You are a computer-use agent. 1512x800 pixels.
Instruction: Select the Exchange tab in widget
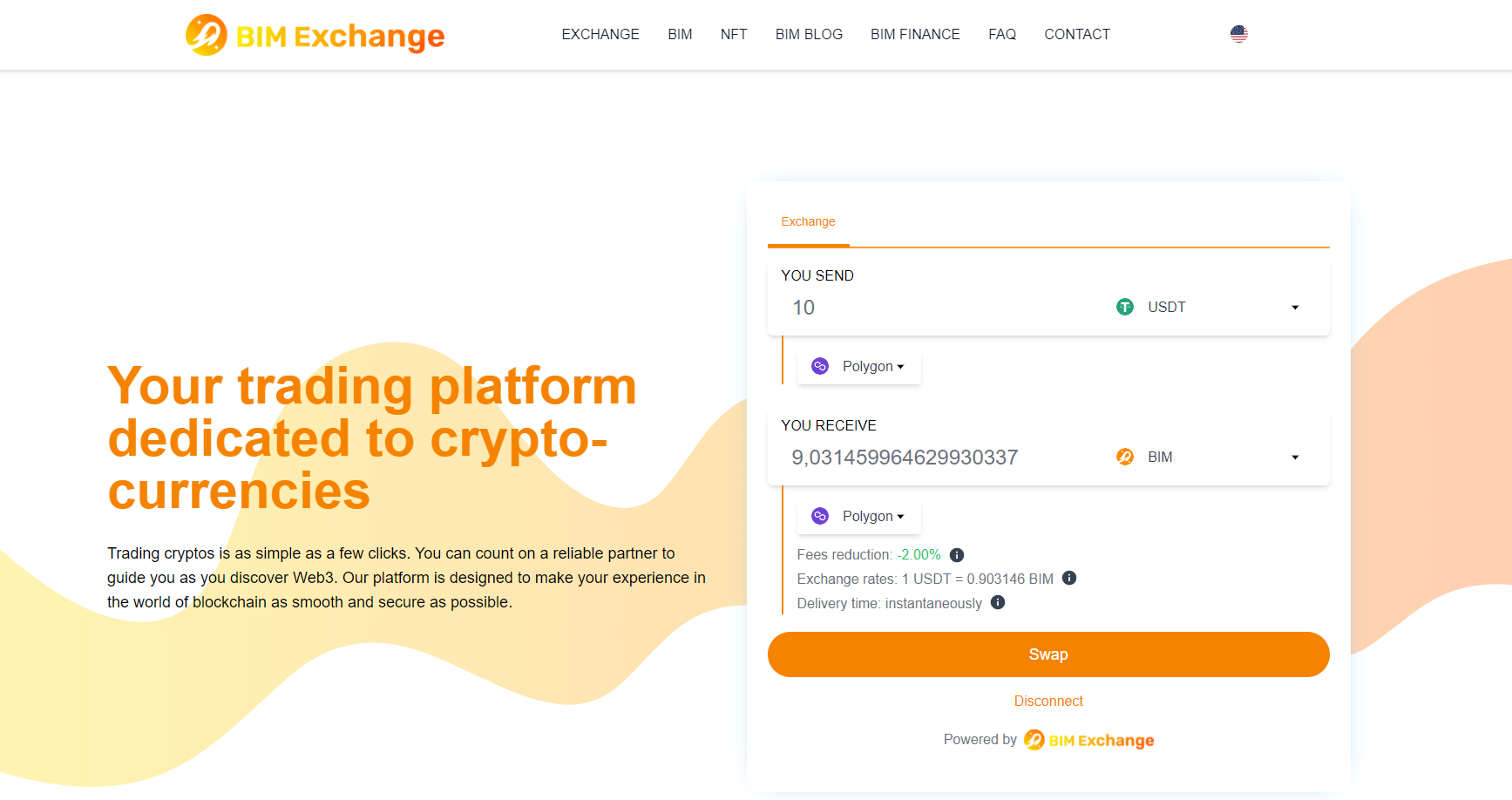808,222
